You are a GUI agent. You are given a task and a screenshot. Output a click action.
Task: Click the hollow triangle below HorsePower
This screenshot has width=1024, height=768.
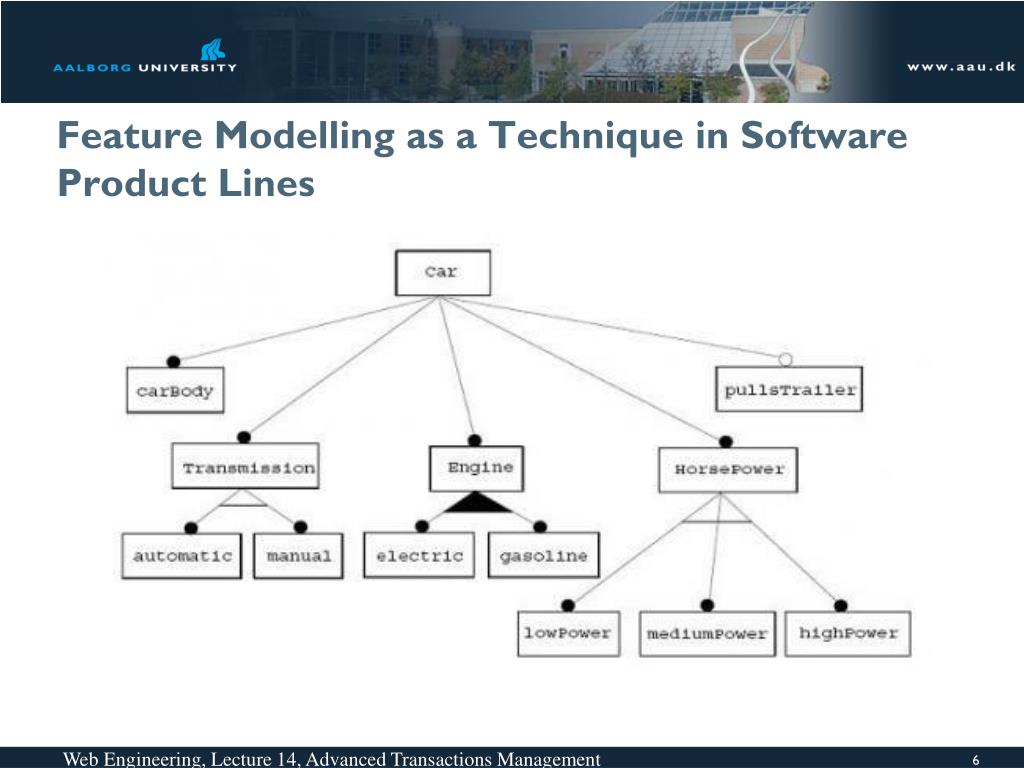pos(719,509)
